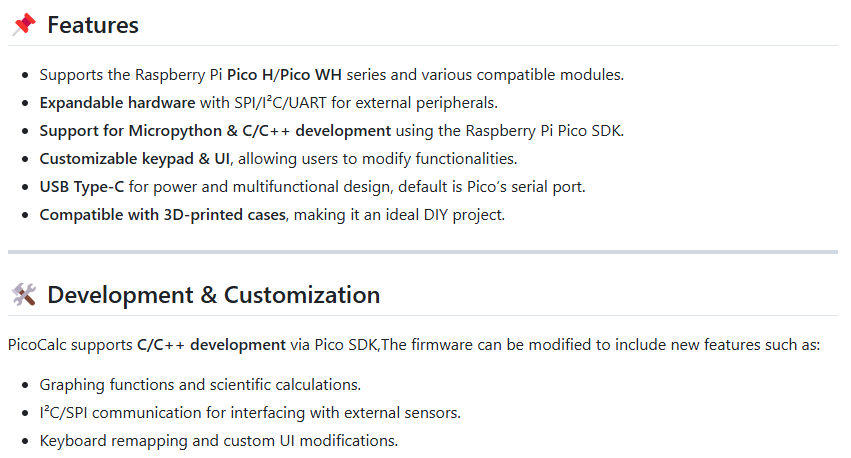Click the red pushpin emoji icon
The width and height of the screenshot is (851, 458).
[24, 25]
